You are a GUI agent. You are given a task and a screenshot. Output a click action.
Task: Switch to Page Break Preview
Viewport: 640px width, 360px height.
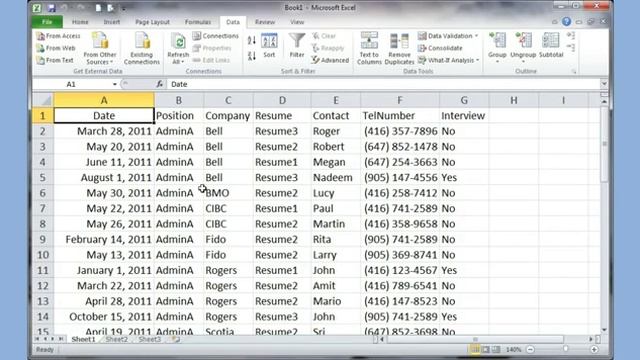496,349
